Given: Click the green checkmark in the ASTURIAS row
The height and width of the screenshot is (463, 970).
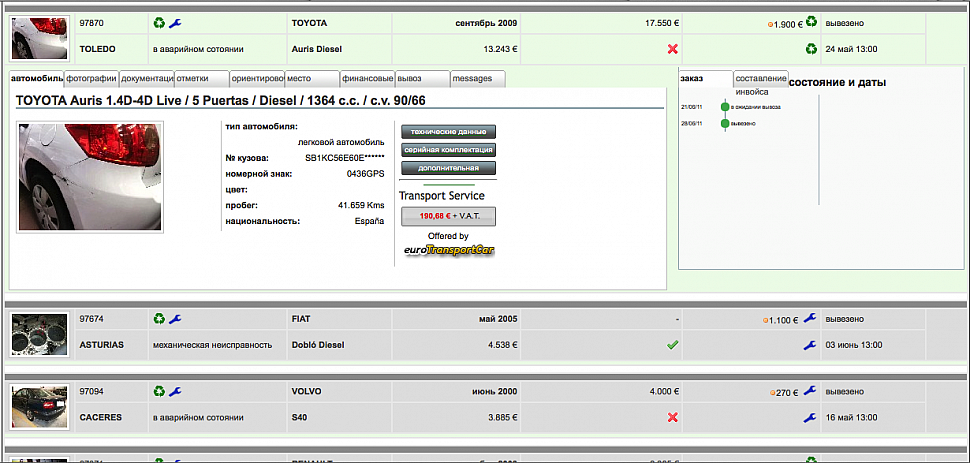Looking at the screenshot, I should tap(673, 345).
